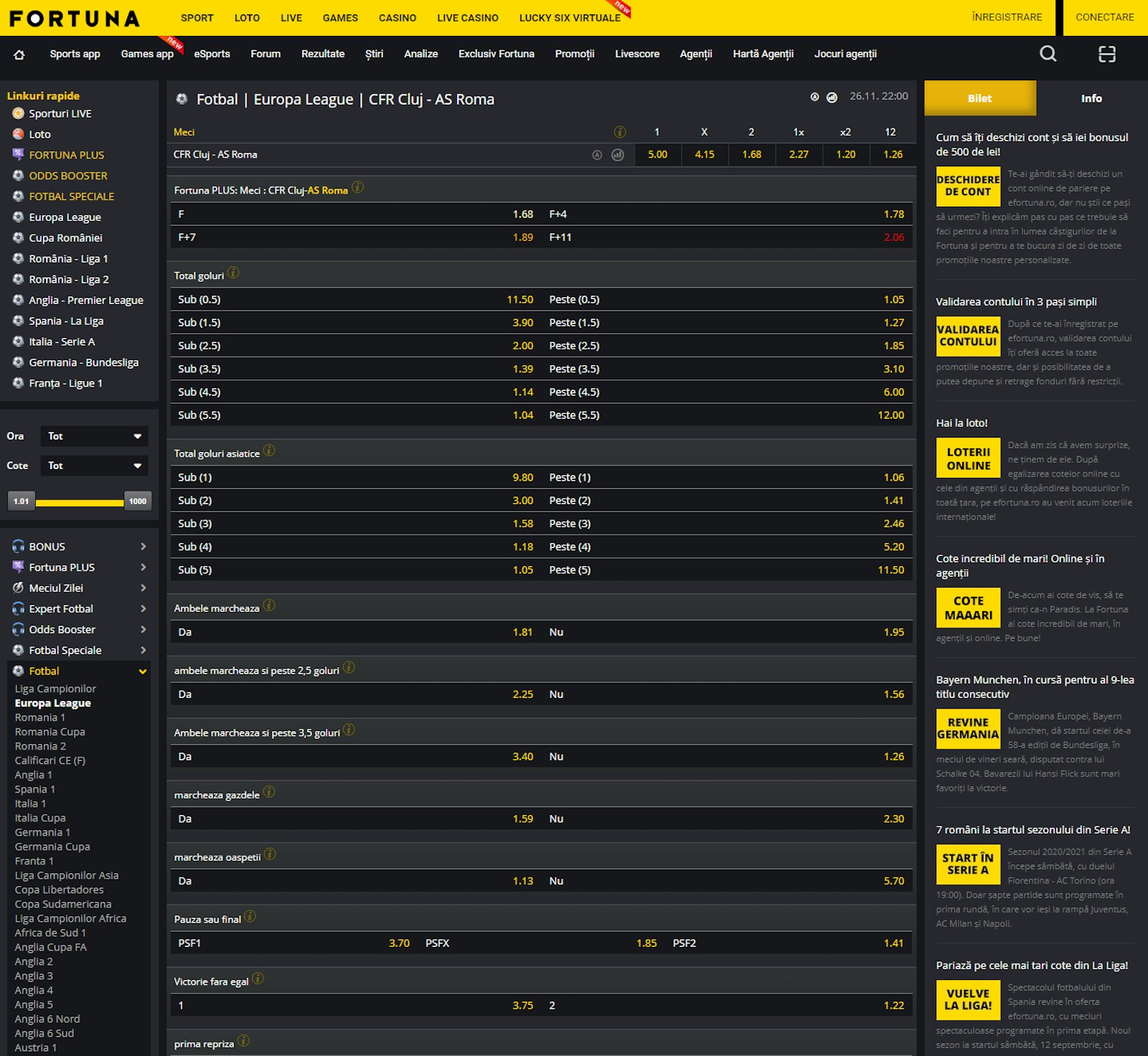Screen dimensions: 1148x1056
Task: Collapse the Fotbal sidebar category
Action: (143, 671)
